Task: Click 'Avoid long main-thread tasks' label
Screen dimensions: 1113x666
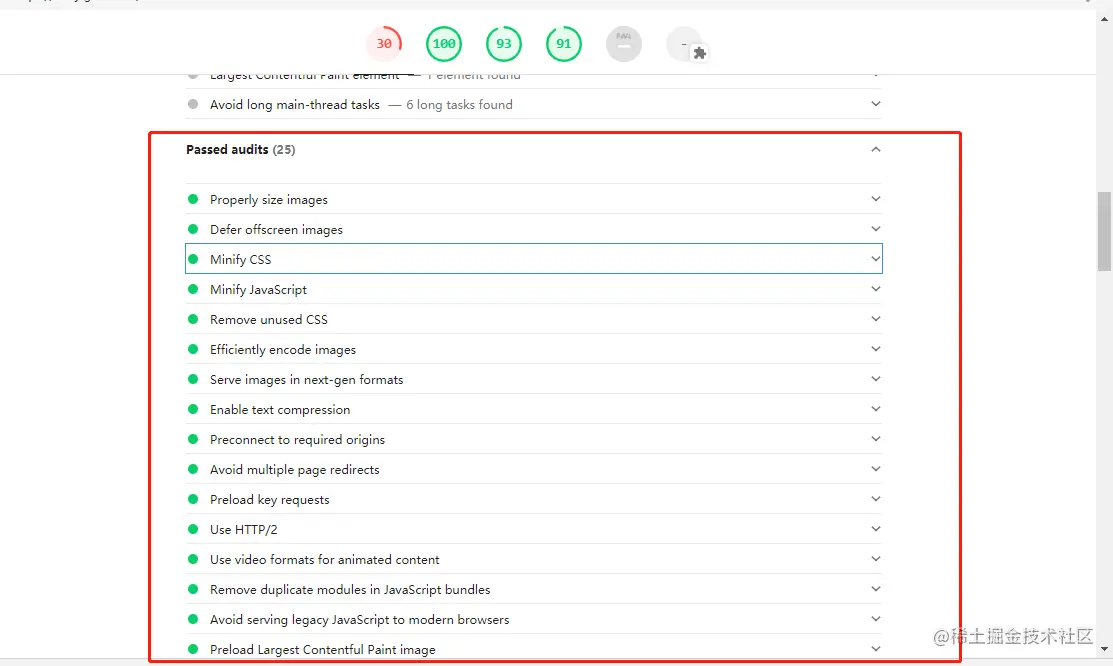Action: 295,104
